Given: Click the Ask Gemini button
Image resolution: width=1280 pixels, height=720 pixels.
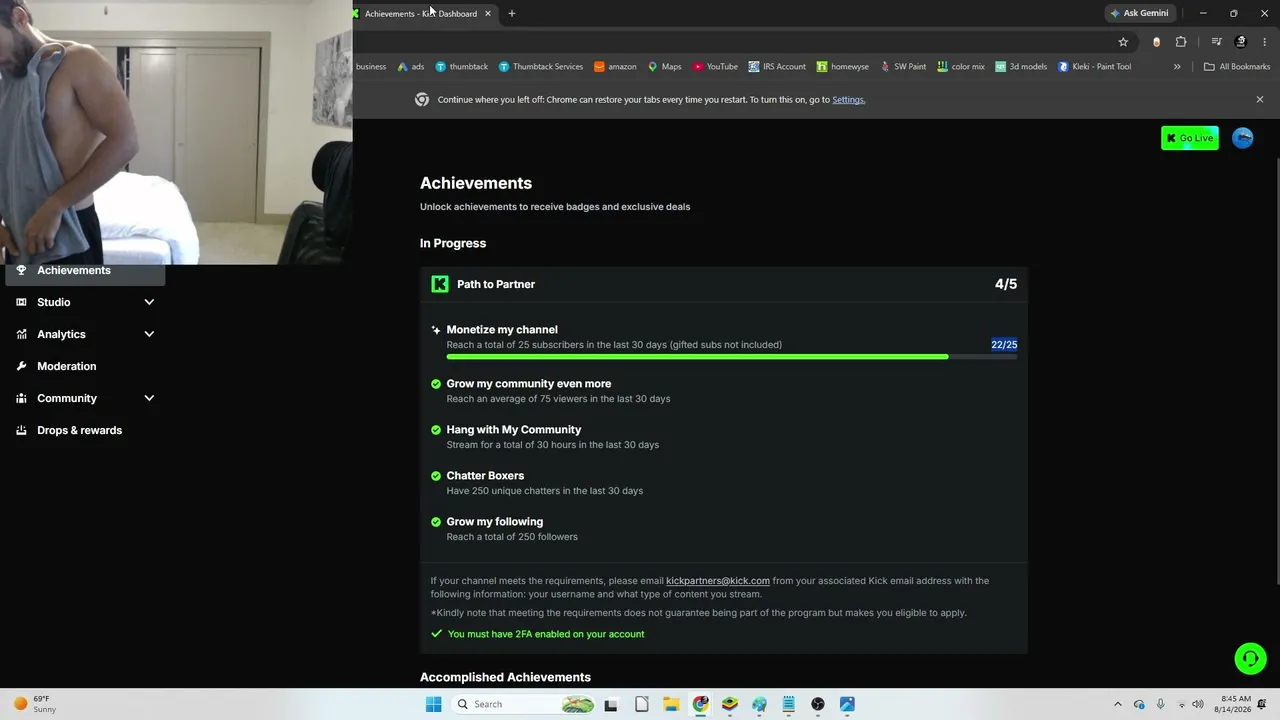Looking at the screenshot, I should [x=1139, y=13].
